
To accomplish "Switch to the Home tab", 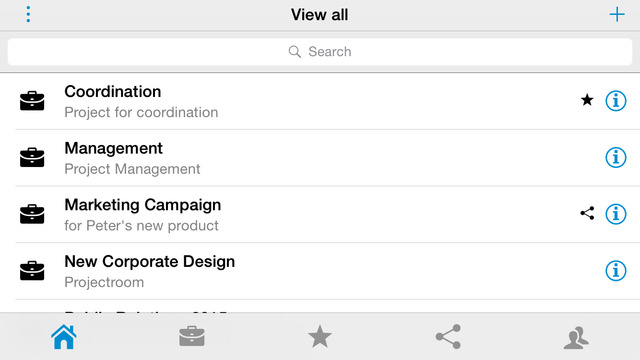I will pyautogui.click(x=64, y=337).
